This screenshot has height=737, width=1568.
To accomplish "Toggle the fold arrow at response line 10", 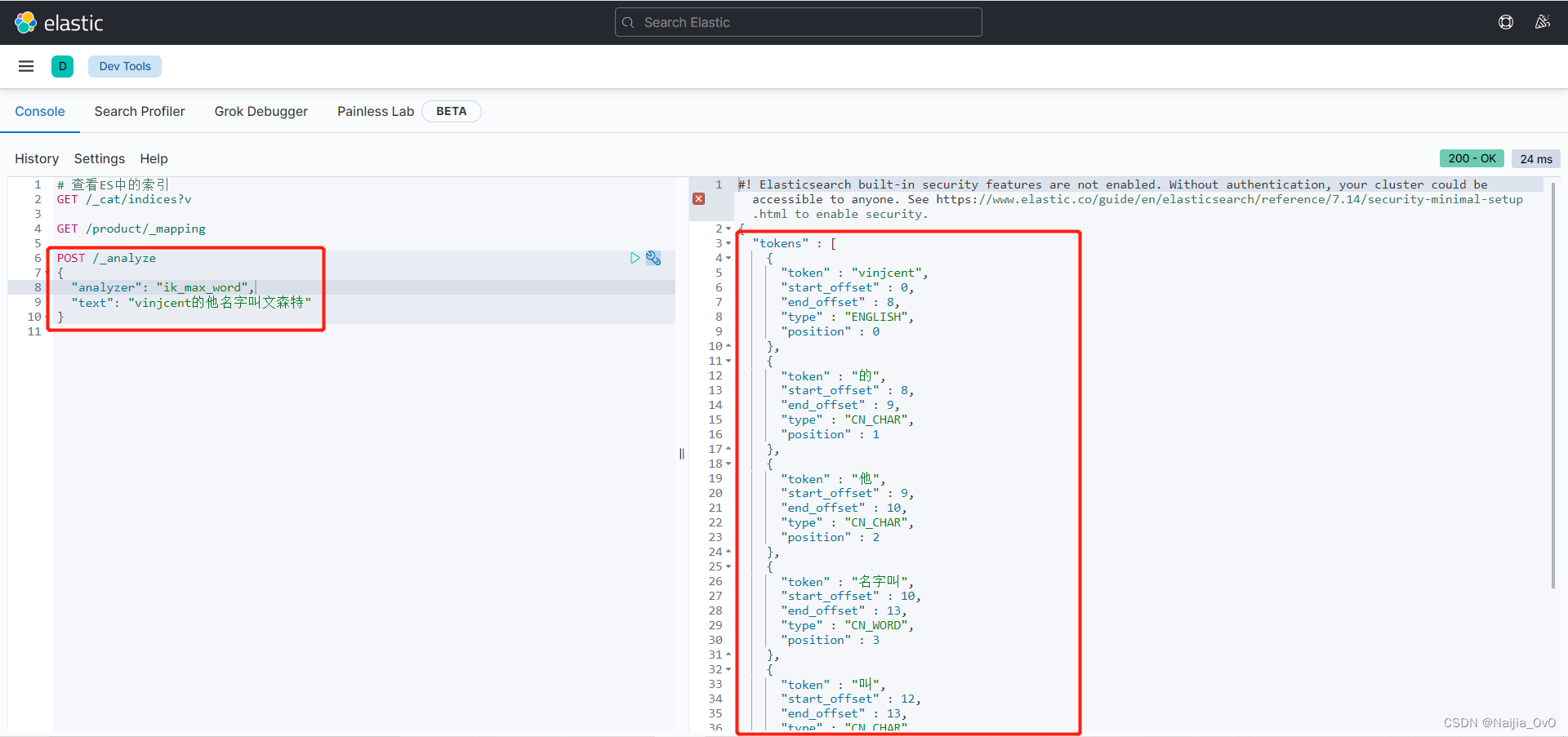I will [x=728, y=346].
